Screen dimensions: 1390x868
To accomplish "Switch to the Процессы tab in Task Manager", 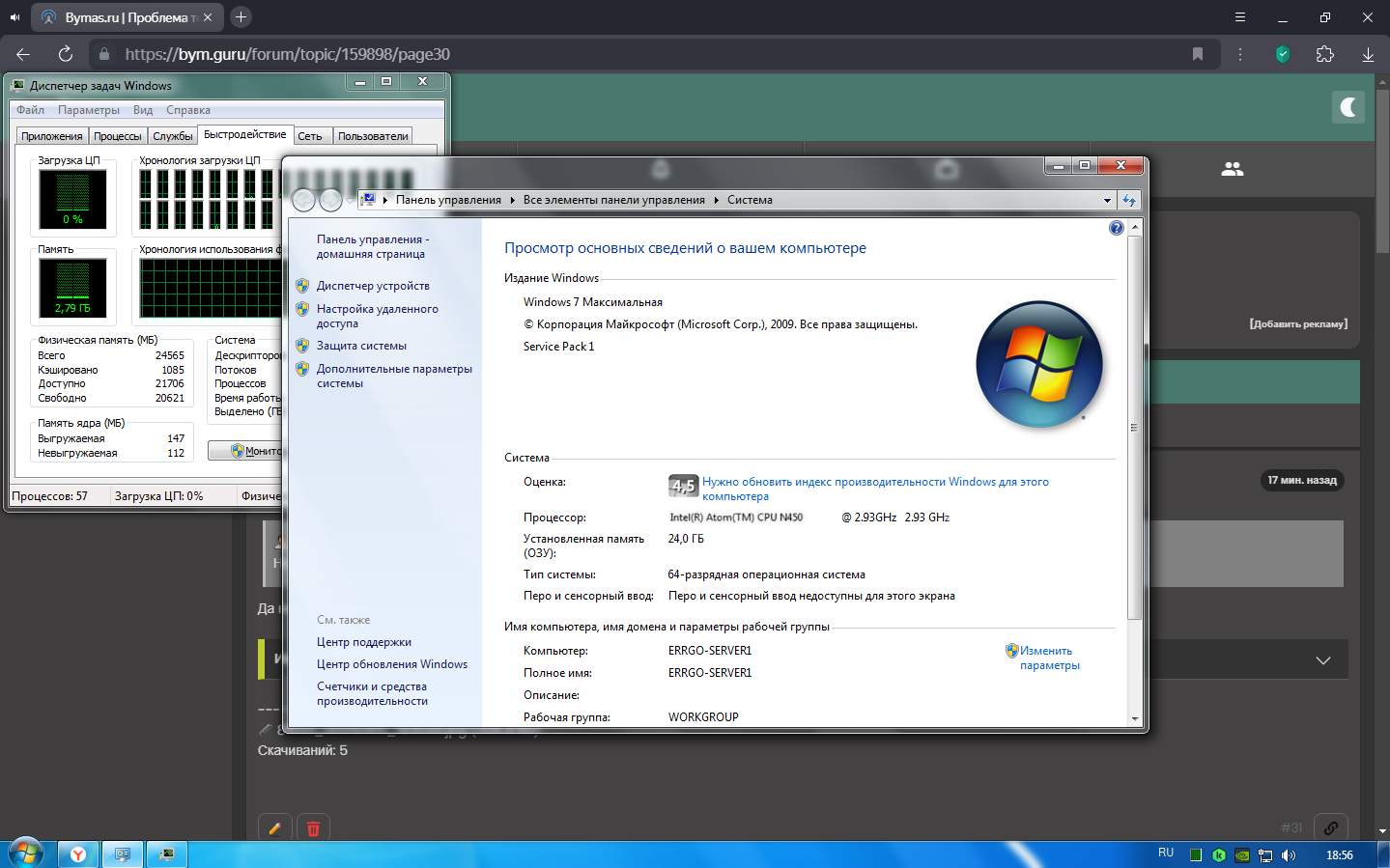I will point(117,136).
